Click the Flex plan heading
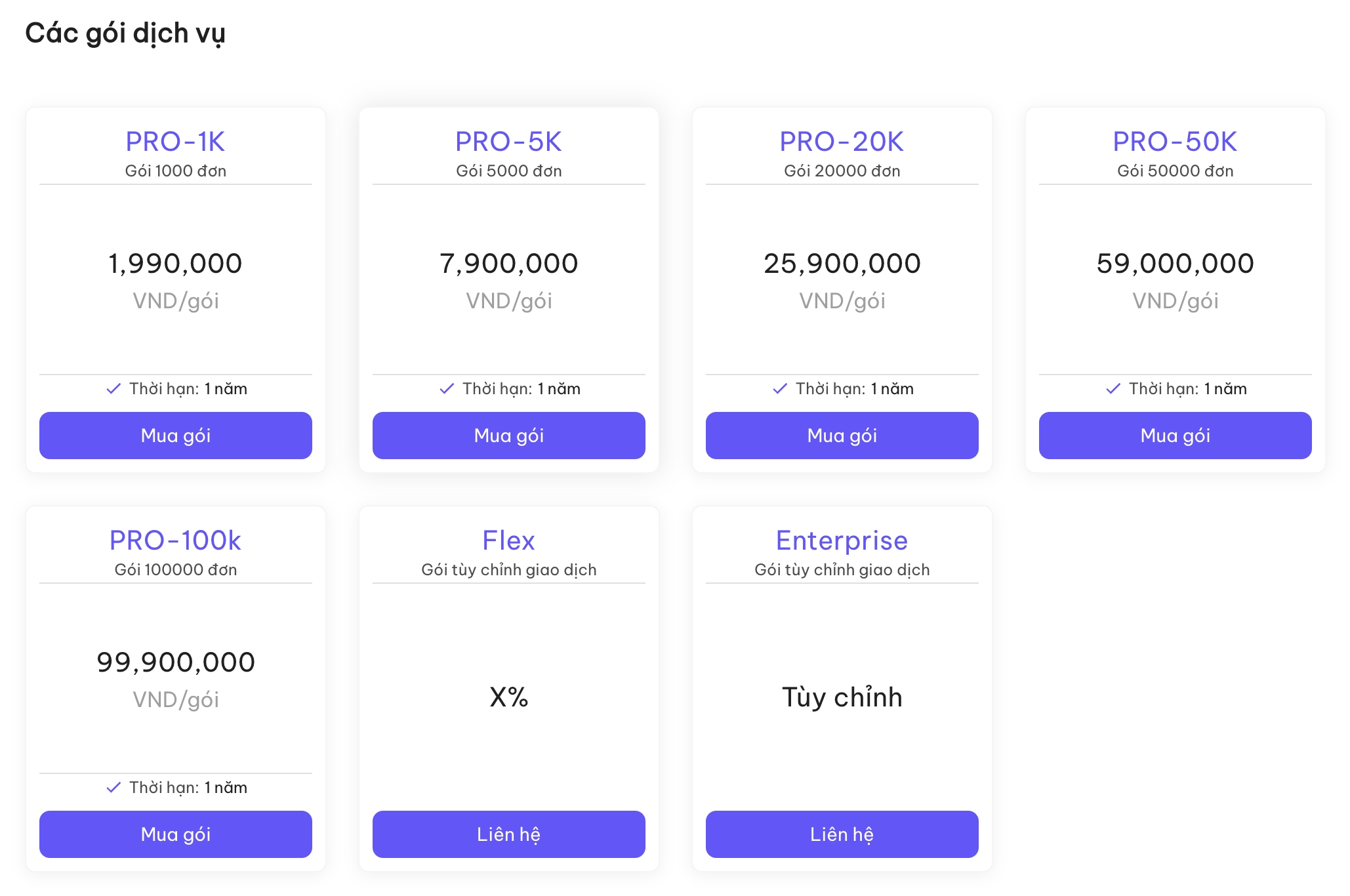1350x896 pixels. point(508,540)
